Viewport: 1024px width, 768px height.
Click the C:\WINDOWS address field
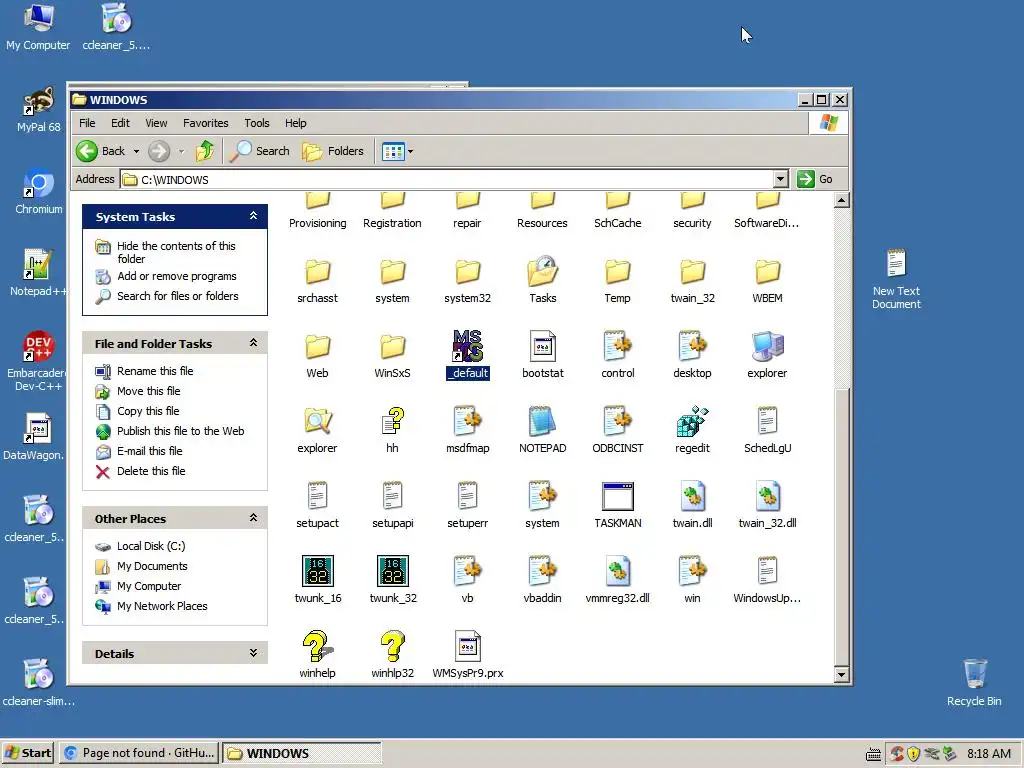tap(447, 180)
